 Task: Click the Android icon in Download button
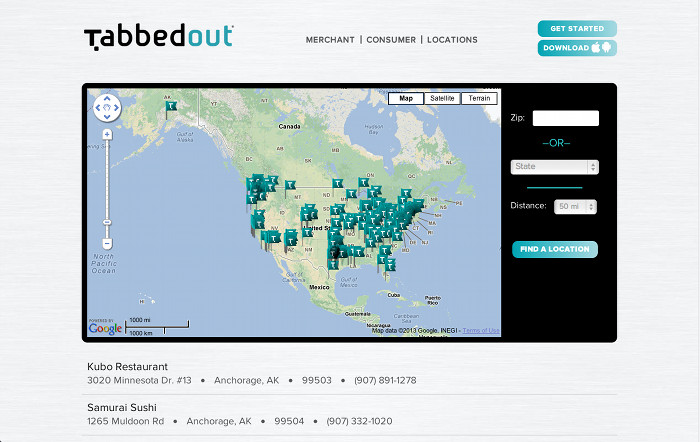tap(608, 48)
